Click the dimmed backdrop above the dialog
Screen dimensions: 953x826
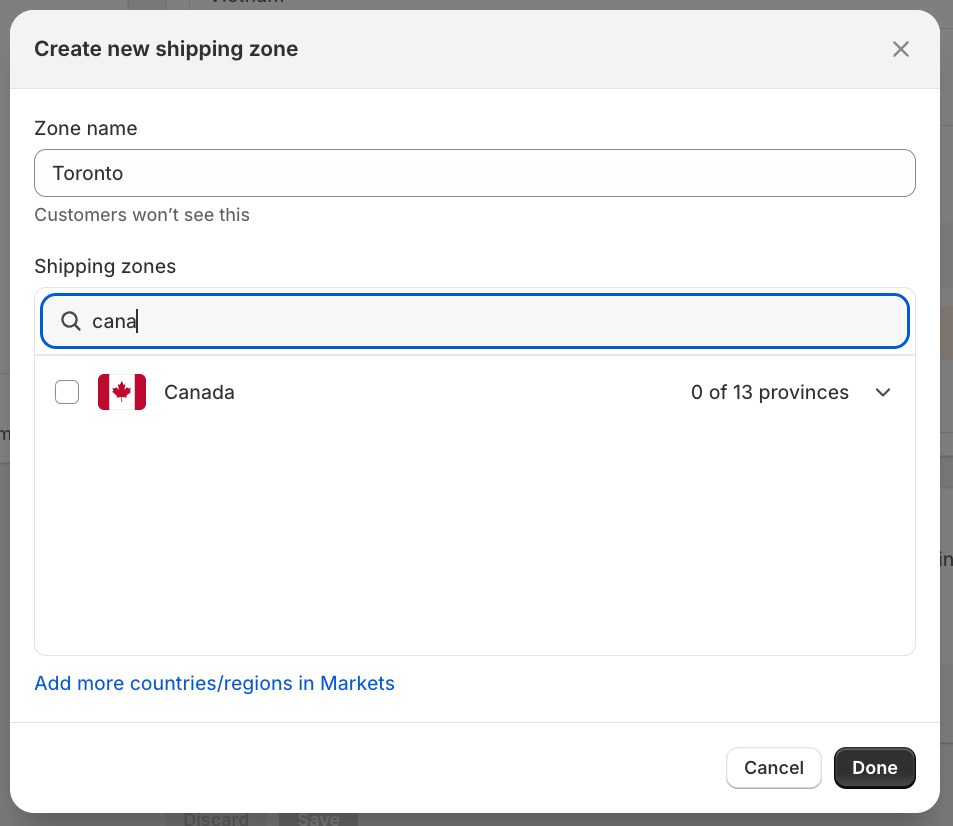(x=500, y=4)
